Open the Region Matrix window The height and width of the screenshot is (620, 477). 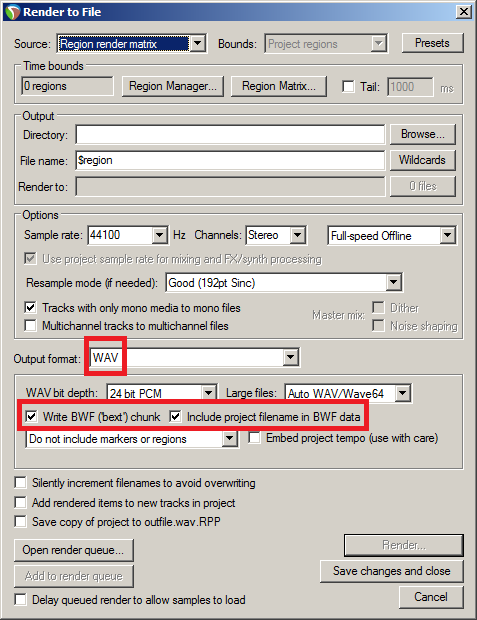point(279,86)
